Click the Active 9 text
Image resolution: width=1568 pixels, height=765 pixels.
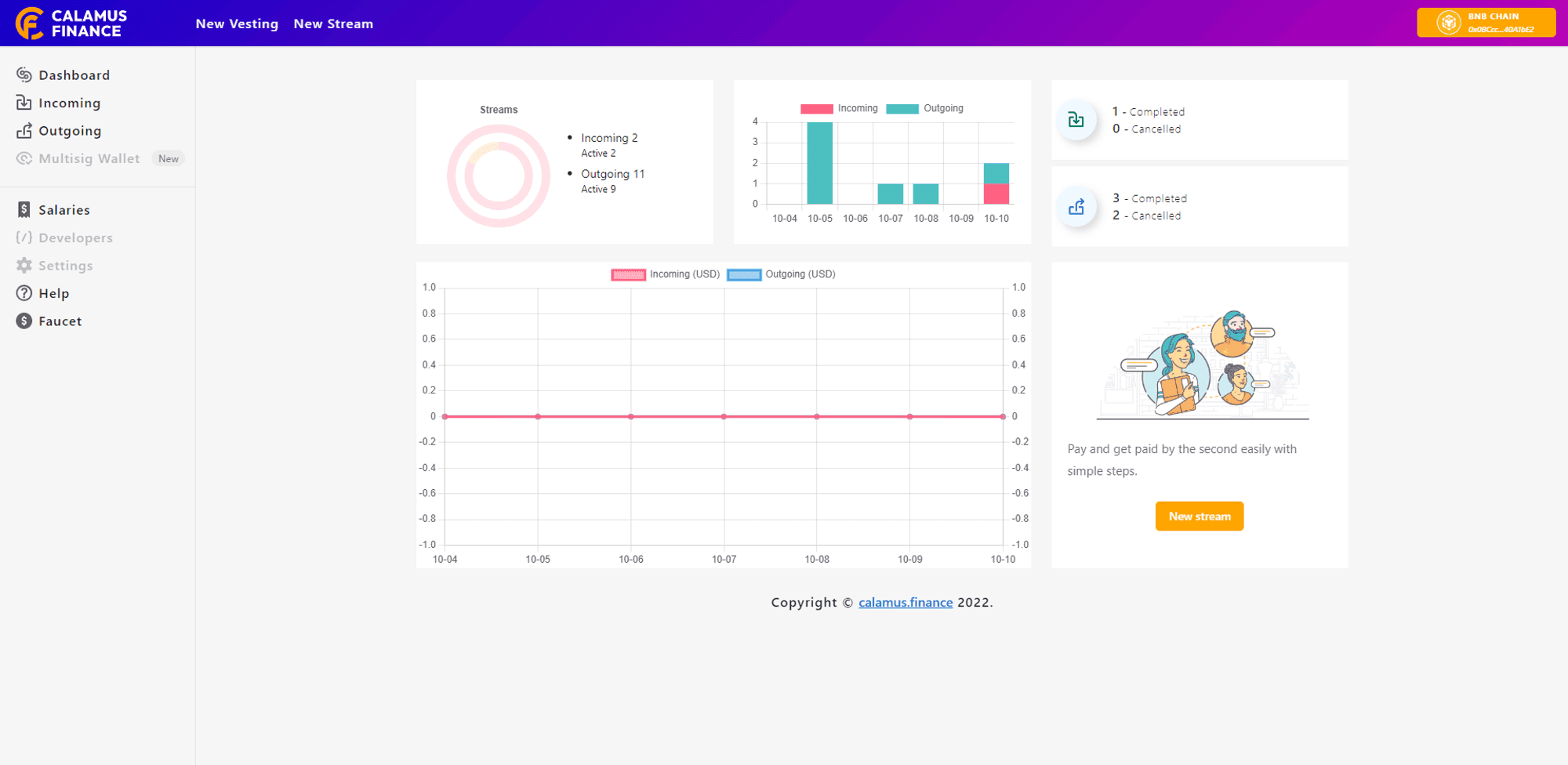click(598, 190)
